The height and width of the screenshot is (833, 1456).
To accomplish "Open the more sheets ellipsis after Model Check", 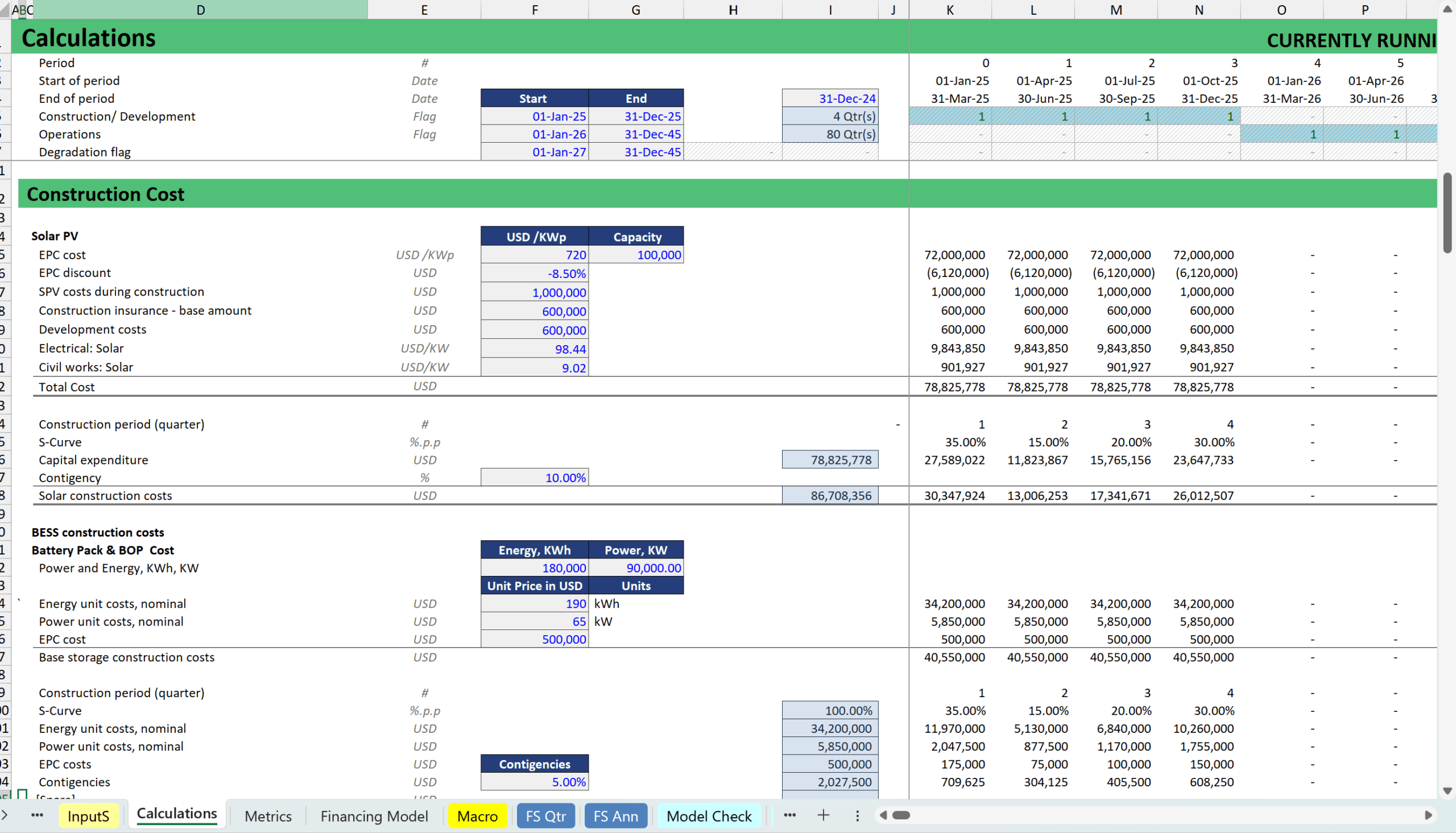I will tap(789, 815).
